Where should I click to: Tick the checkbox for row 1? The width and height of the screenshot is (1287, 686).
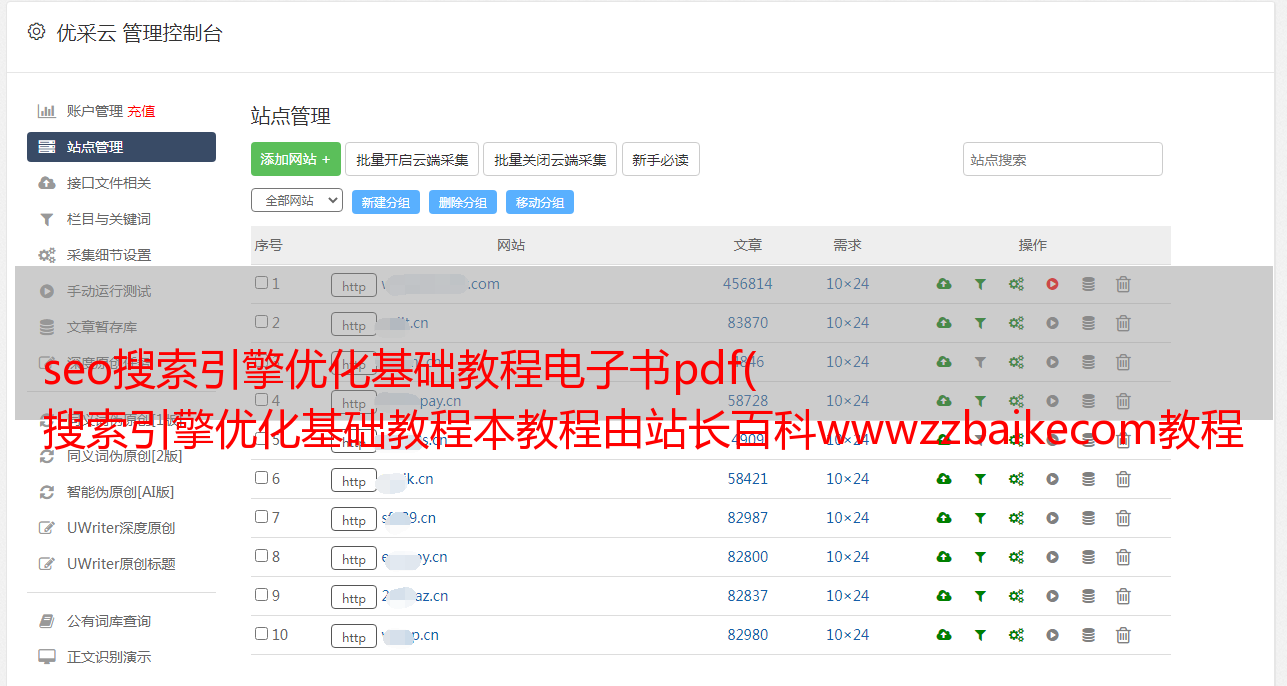click(x=261, y=283)
